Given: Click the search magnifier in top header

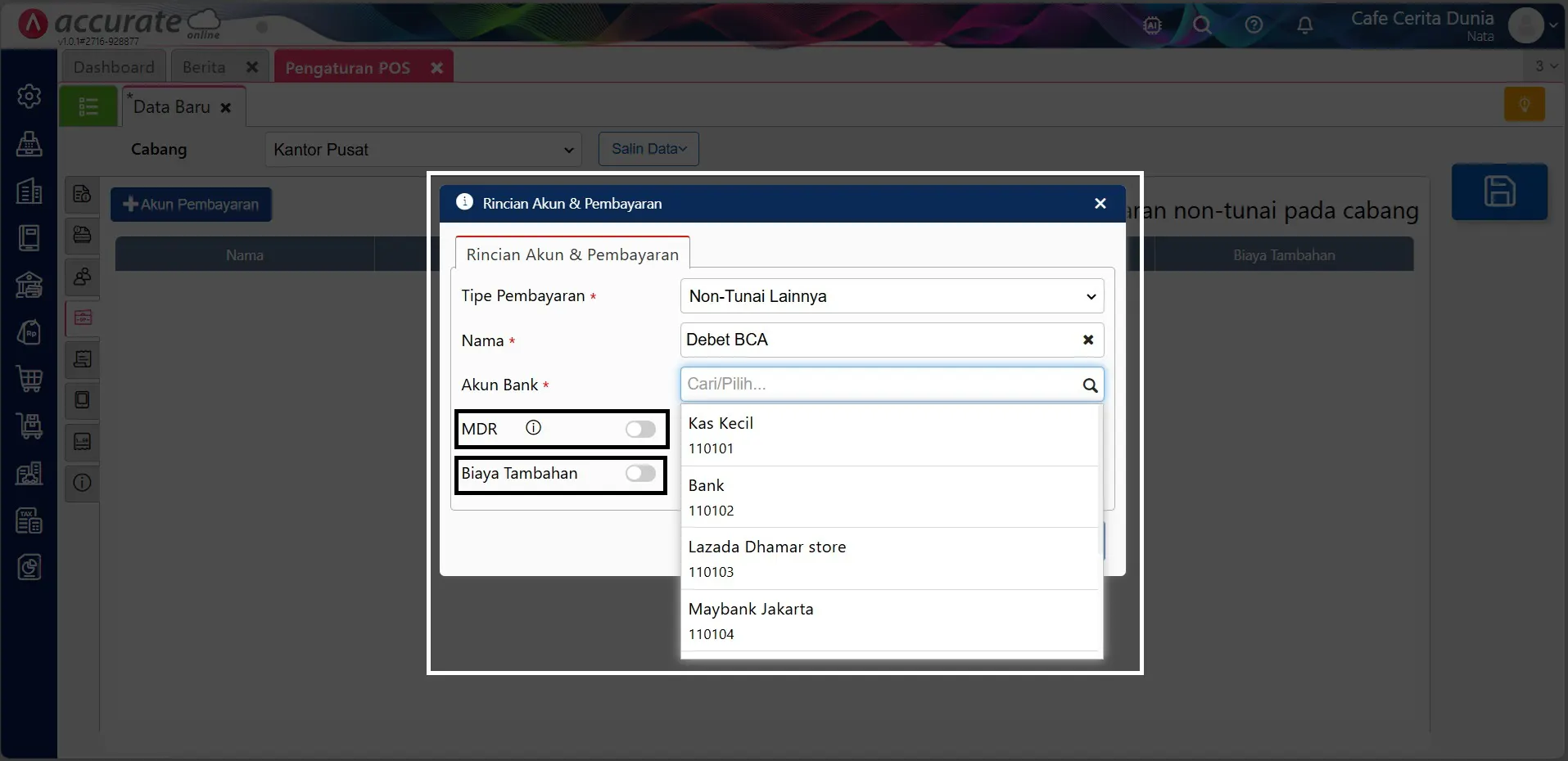Looking at the screenshot, I should [x=1202, y=25].
